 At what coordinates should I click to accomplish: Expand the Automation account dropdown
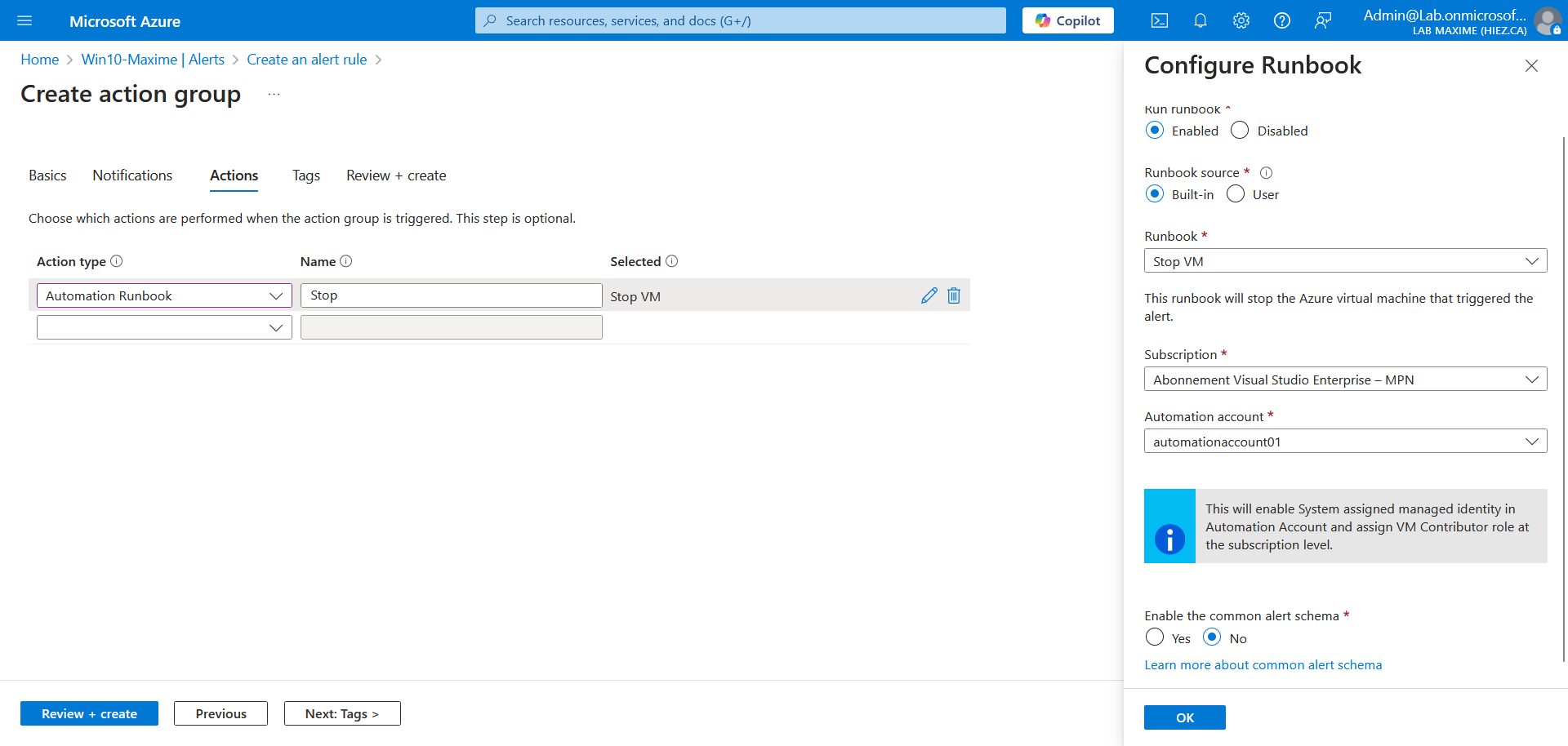click(x=1345, y=442)
